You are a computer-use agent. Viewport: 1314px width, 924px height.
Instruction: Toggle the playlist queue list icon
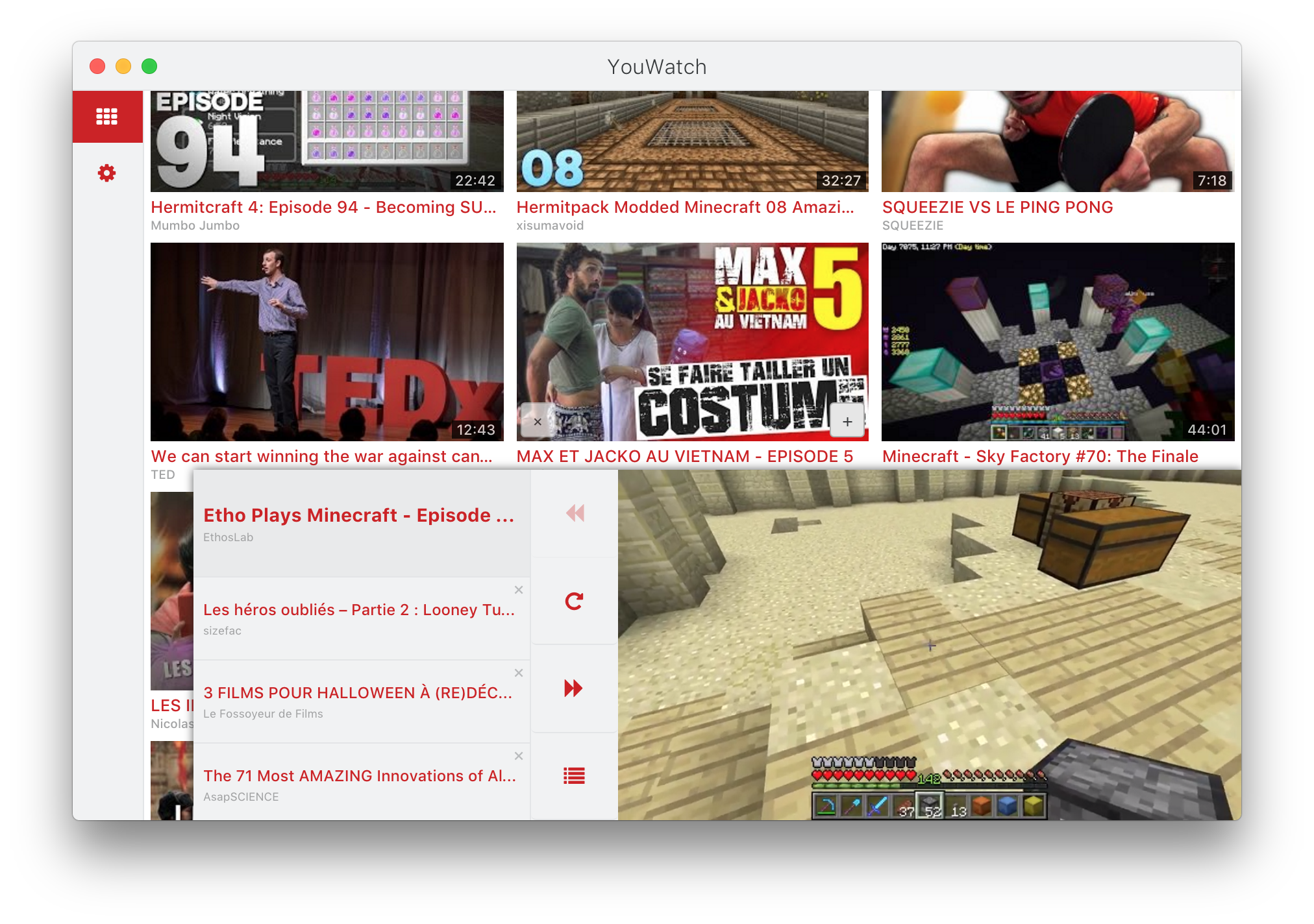(575, 775)
